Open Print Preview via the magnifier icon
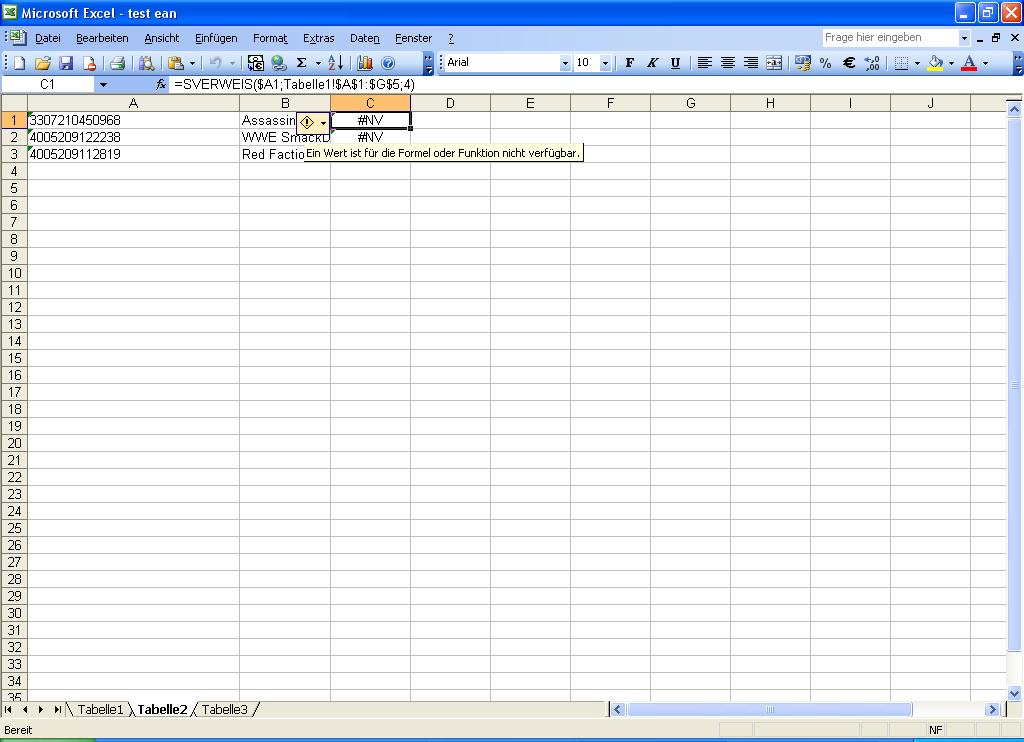 146,63
